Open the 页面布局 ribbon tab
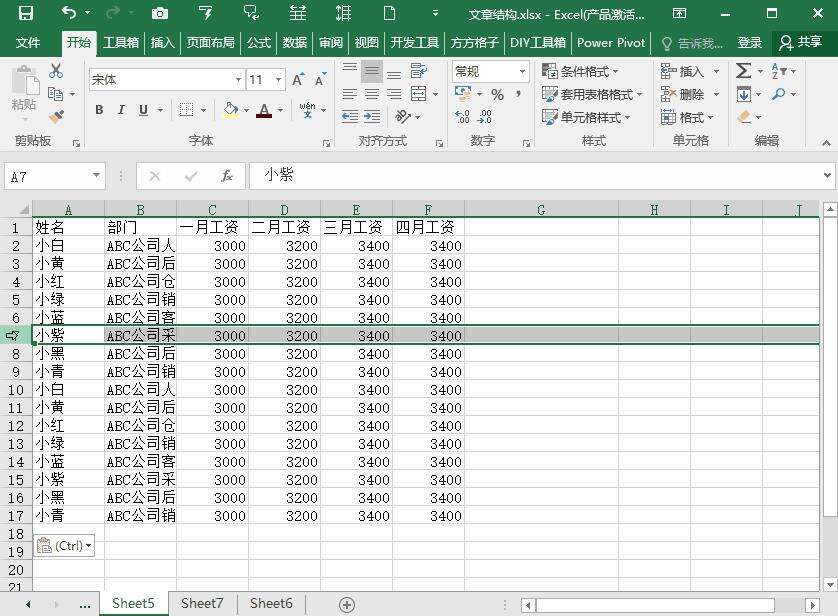The image size is (838, 616). point(210,43)
